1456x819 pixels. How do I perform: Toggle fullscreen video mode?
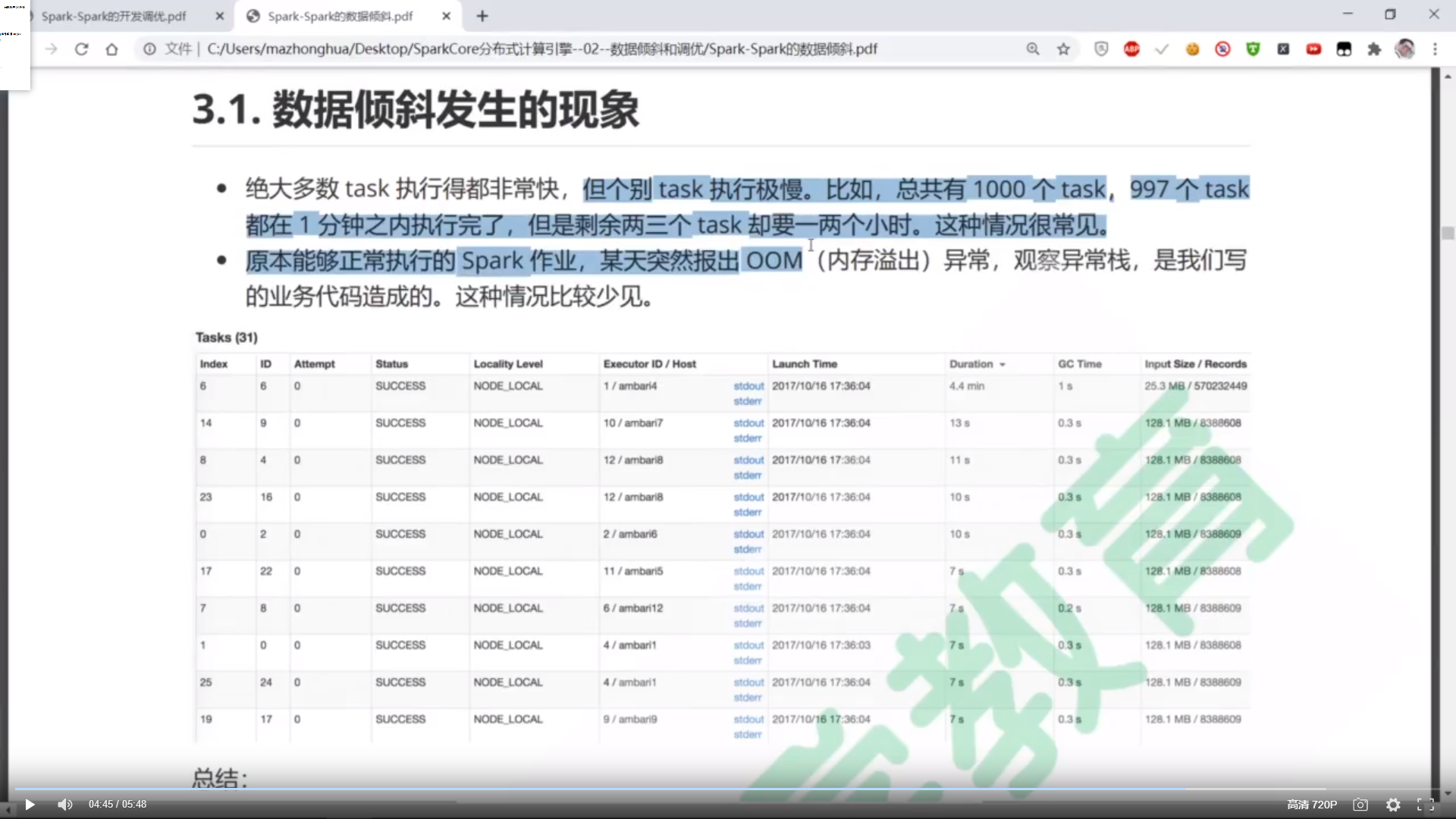tap(1426, 805)
